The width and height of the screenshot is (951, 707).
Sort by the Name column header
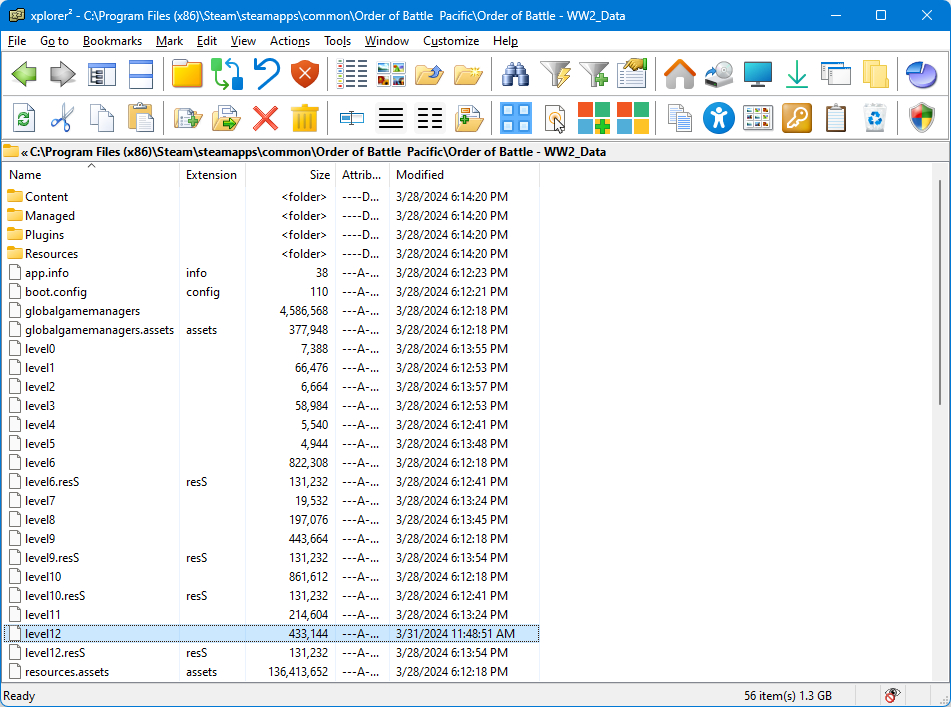pos(91,175)
